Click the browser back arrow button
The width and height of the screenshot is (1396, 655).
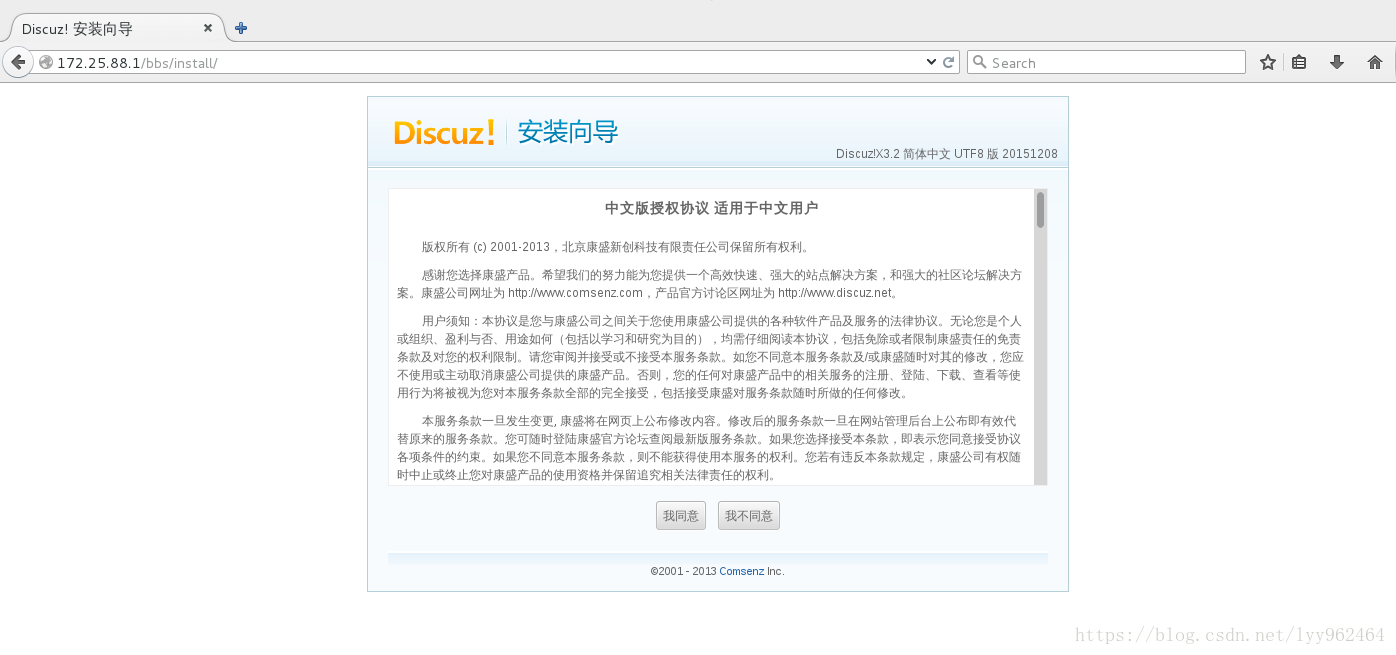(x=18, y=62)
